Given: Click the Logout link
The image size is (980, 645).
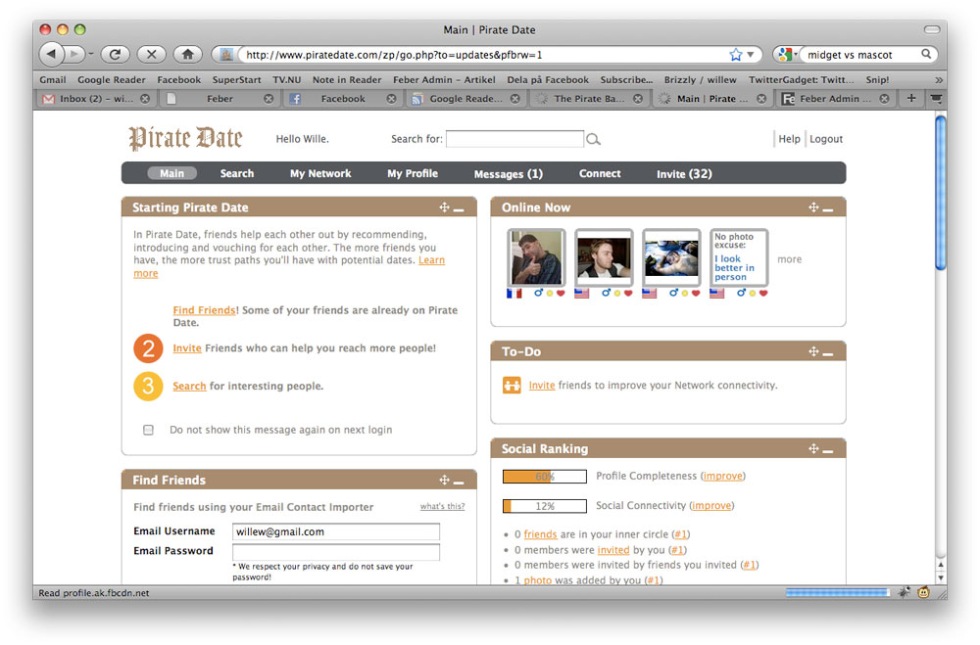Looking at the screenshot, I should pyautogui.click(x=826, y=139).
